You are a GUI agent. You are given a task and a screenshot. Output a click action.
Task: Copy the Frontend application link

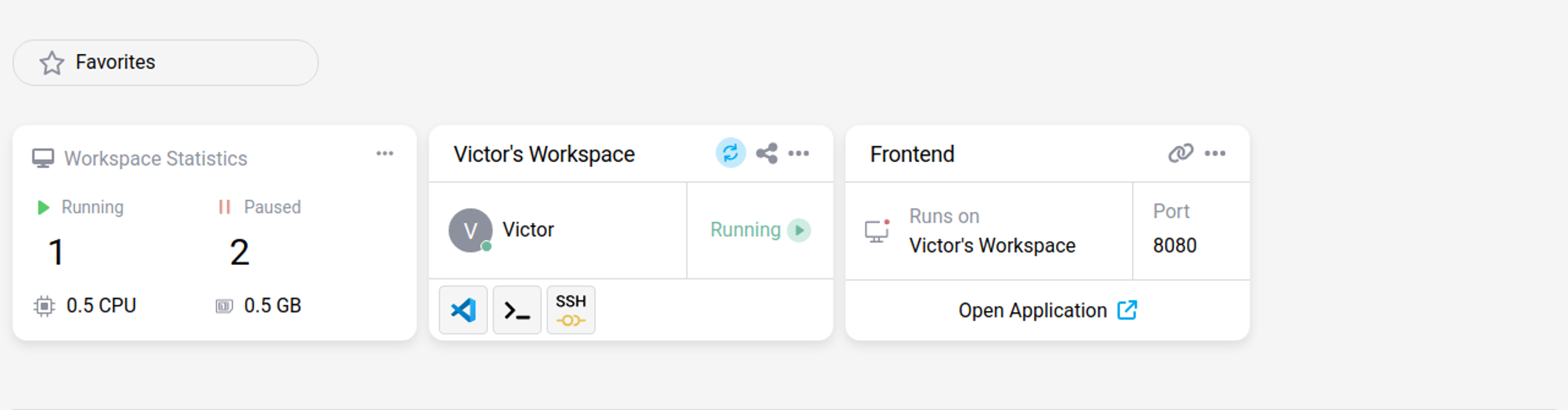click(1180, 153)
